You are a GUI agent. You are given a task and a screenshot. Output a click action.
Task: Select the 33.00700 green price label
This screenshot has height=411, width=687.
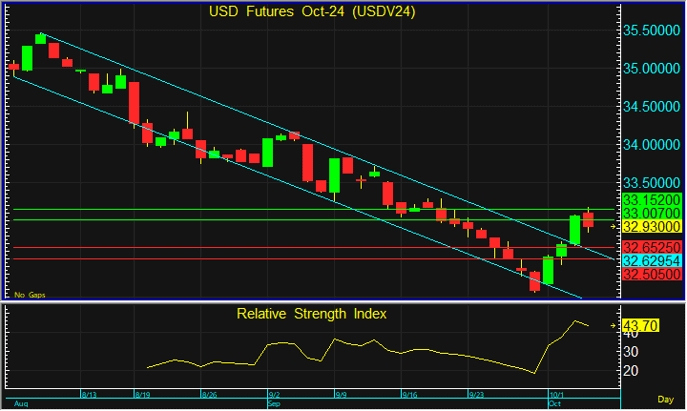pyautogui.click(x=650, y=213)
